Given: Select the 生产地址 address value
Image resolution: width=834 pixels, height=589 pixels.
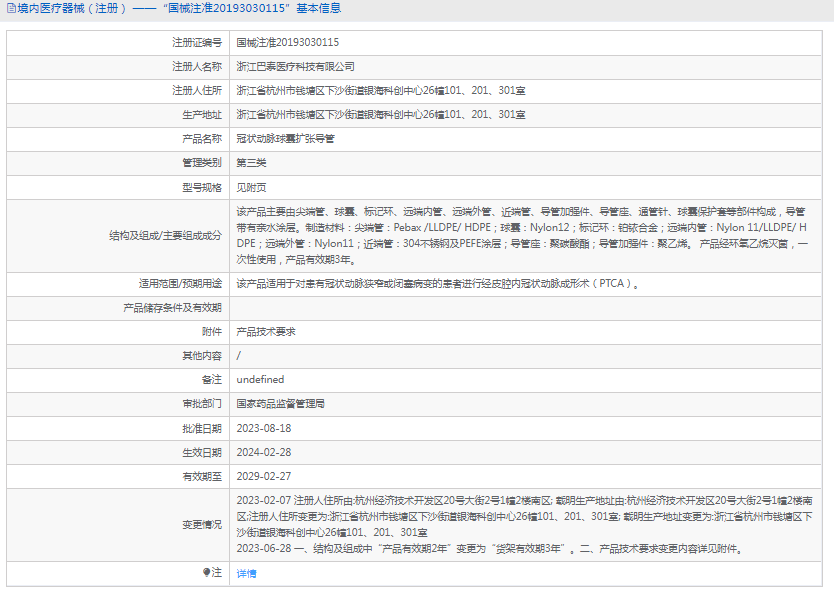Looking at the screenshot, I should coord(381,114).
